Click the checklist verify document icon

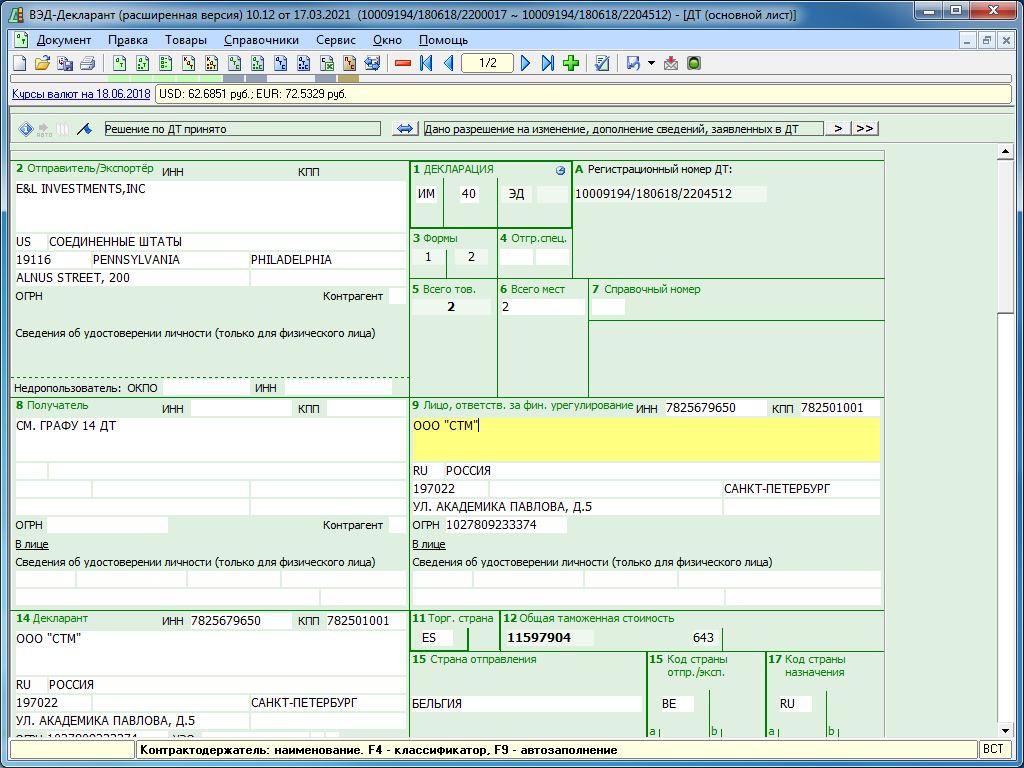[602, 64]
